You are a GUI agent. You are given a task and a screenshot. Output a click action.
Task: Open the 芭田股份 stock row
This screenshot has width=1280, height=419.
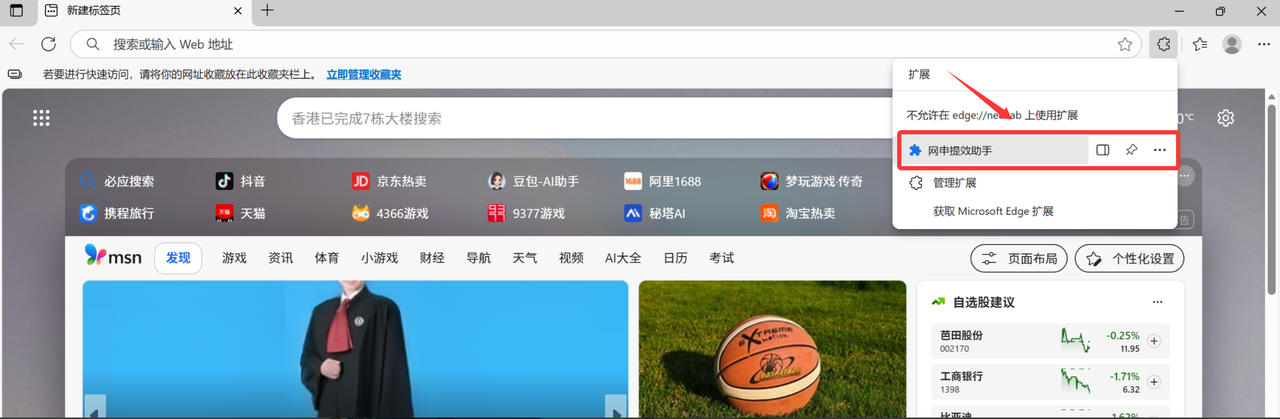tap(1050, 341)
